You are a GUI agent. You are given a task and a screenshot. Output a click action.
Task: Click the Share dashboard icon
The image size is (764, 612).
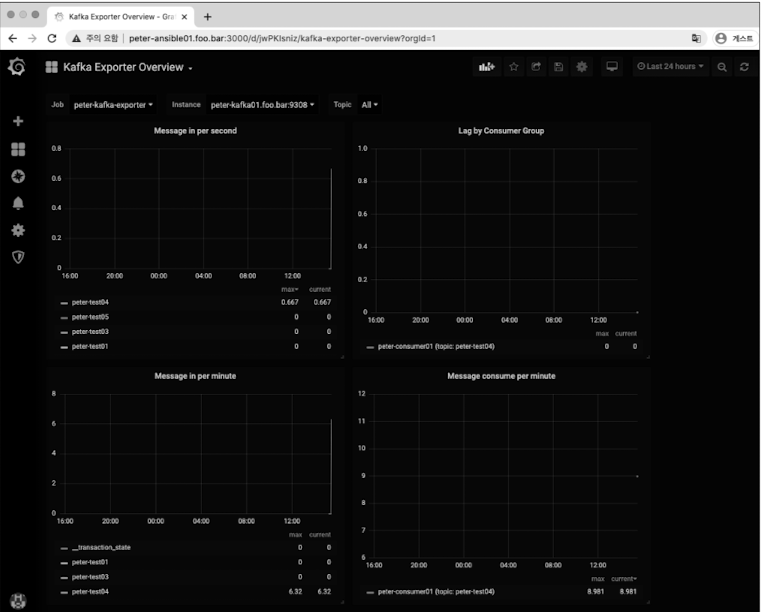[x=536, y=67]
